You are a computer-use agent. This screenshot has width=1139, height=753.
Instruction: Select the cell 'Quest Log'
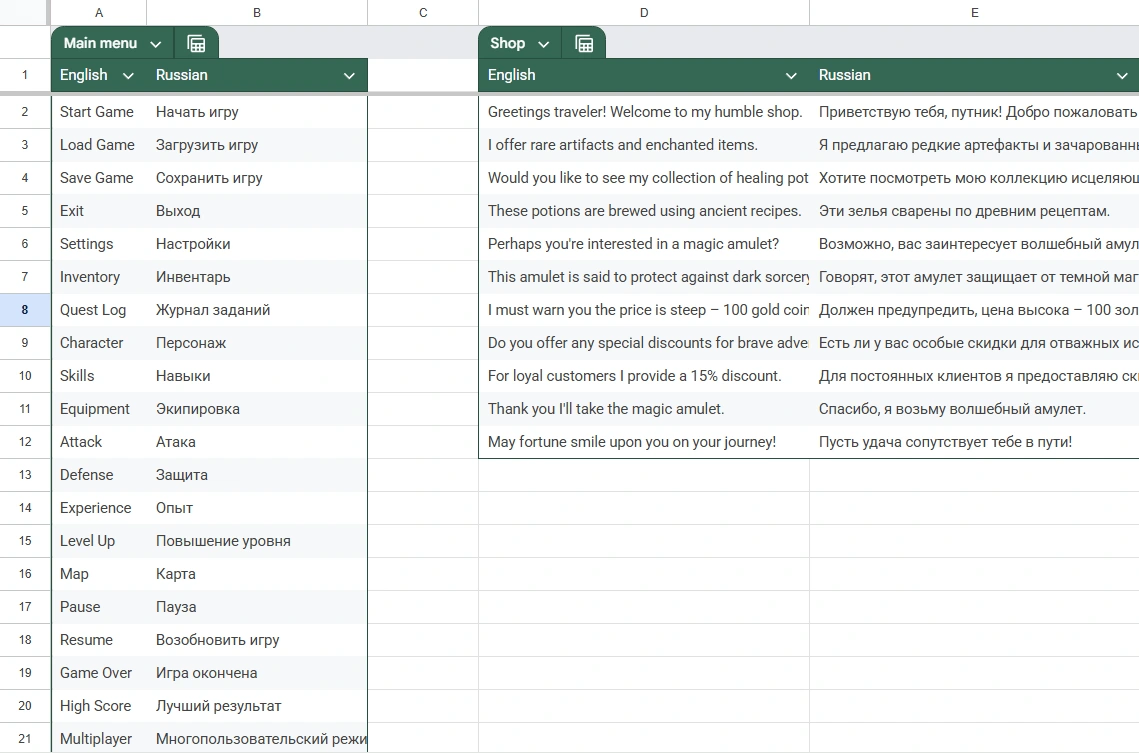click(99, 310)
